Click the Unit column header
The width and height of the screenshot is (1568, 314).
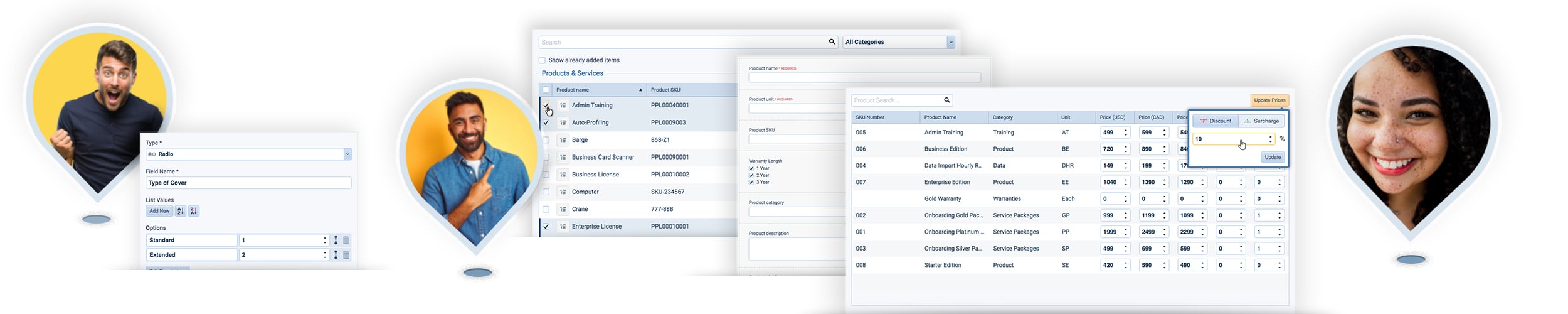[1076, 117]
